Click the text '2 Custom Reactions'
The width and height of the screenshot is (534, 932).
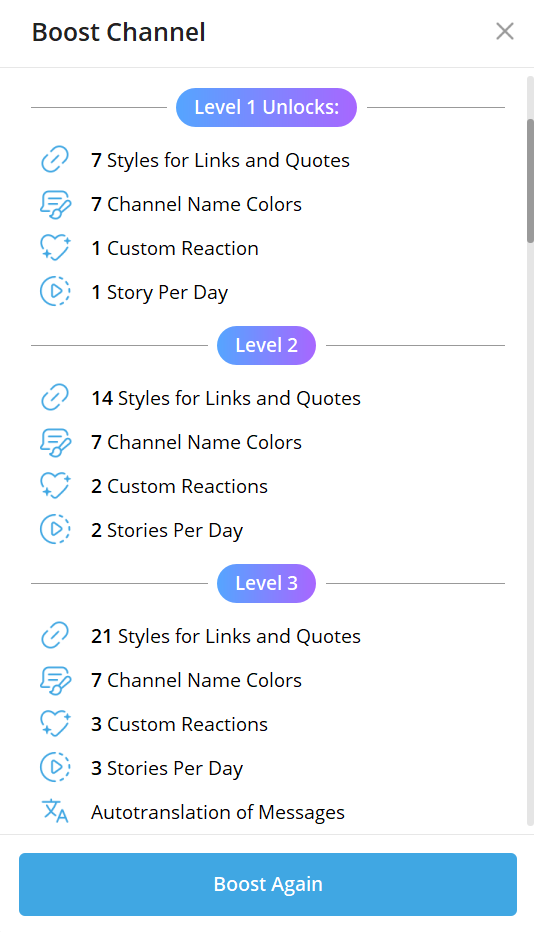[x=180, y=487]
